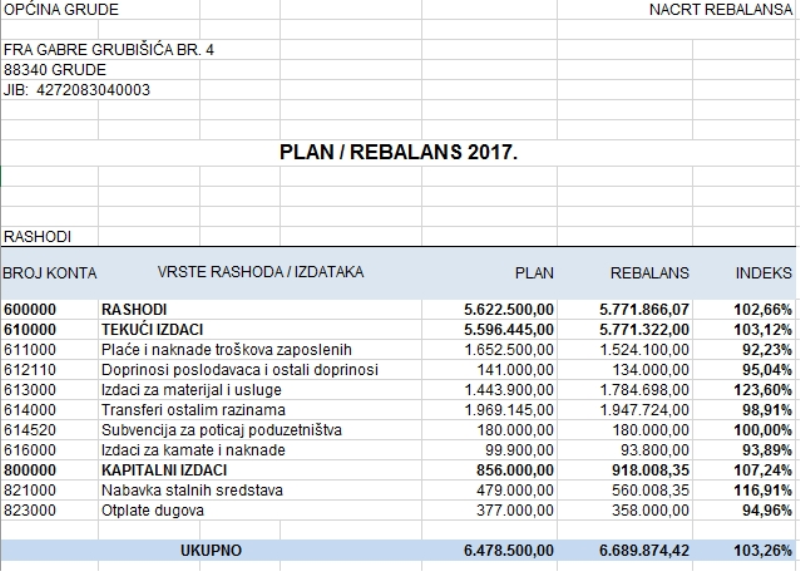800x571 pixels.
Task: Select account number 800000
Action: tap(30, 470)
